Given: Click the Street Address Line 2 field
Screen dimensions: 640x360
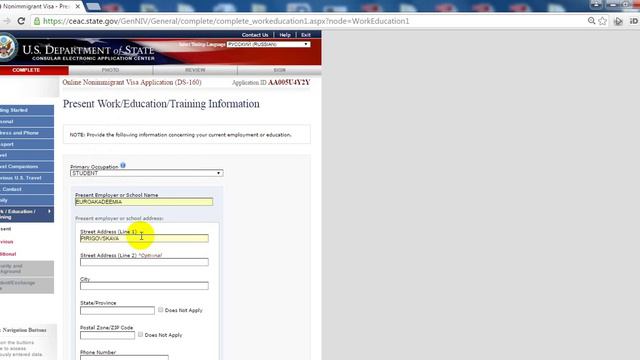Looking at the screenshot, I should click(144, 262).
